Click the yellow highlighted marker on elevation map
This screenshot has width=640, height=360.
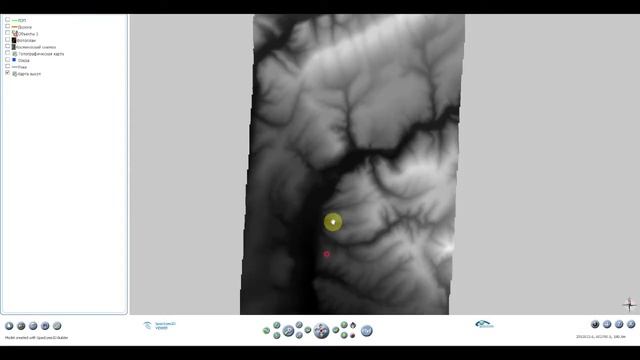pos(333,222)
